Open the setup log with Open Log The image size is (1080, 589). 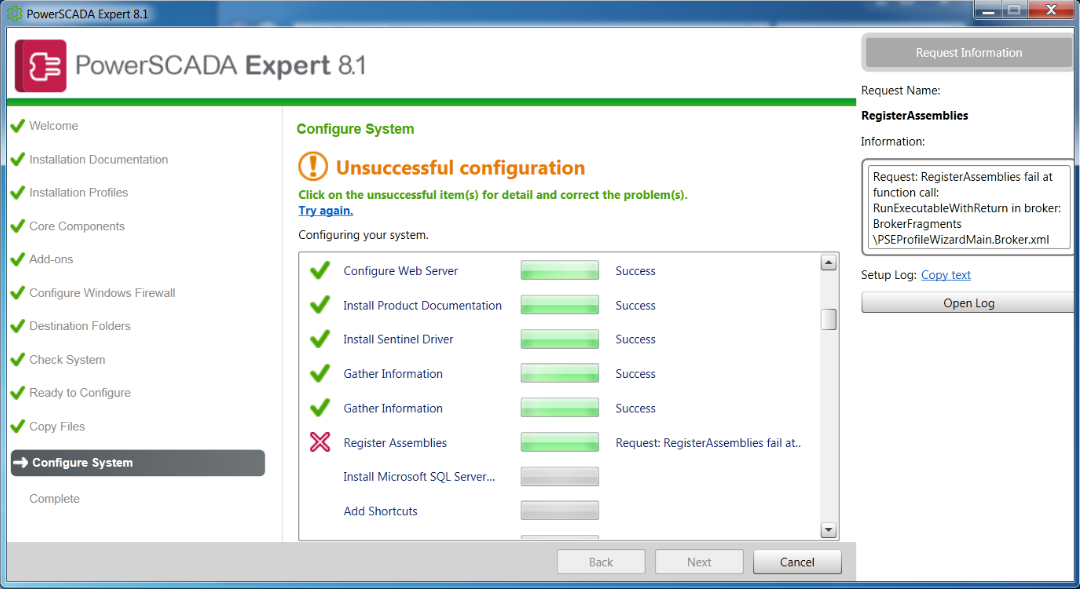(x=968, y=303)
